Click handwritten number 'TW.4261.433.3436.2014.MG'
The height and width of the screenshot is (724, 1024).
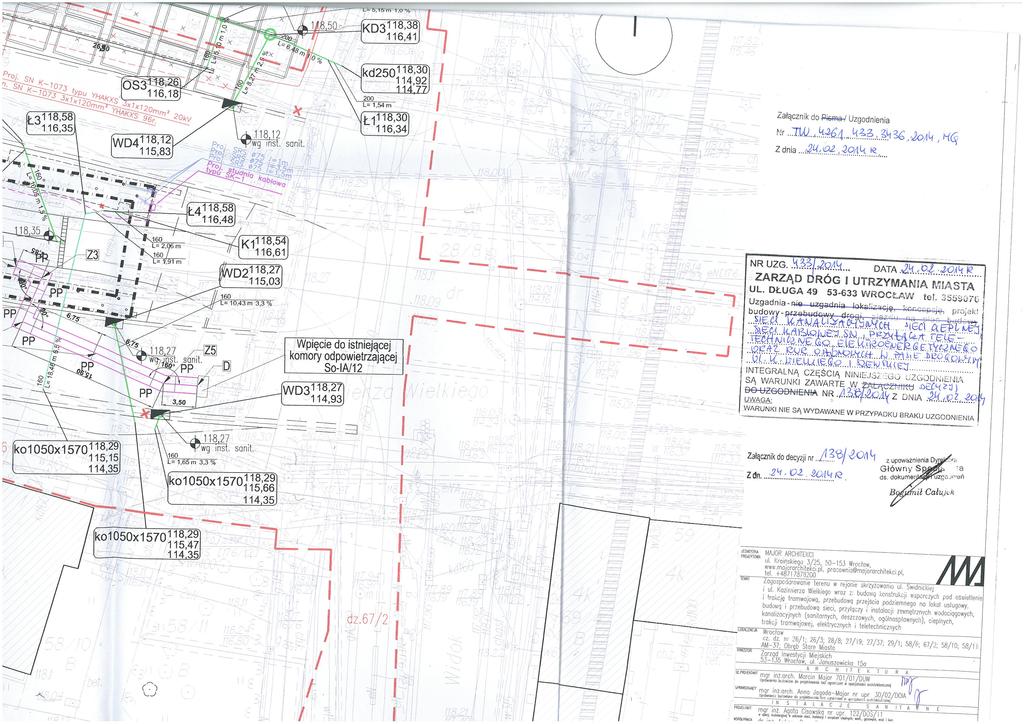pos(875,136)
